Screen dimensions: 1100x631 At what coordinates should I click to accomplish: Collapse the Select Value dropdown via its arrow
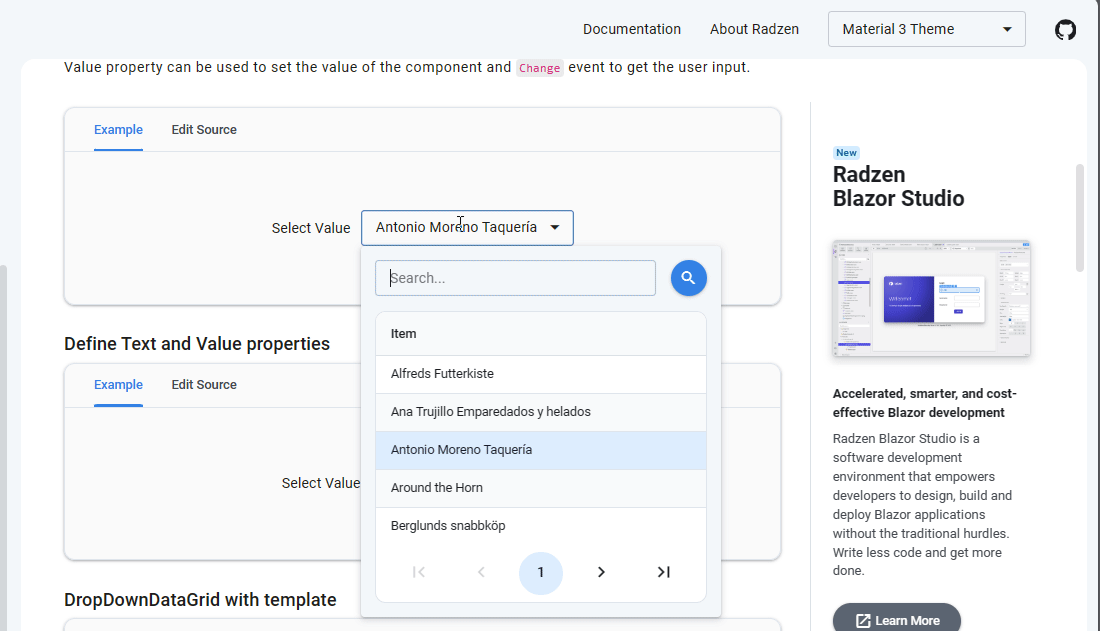click(x=555, y=227)
